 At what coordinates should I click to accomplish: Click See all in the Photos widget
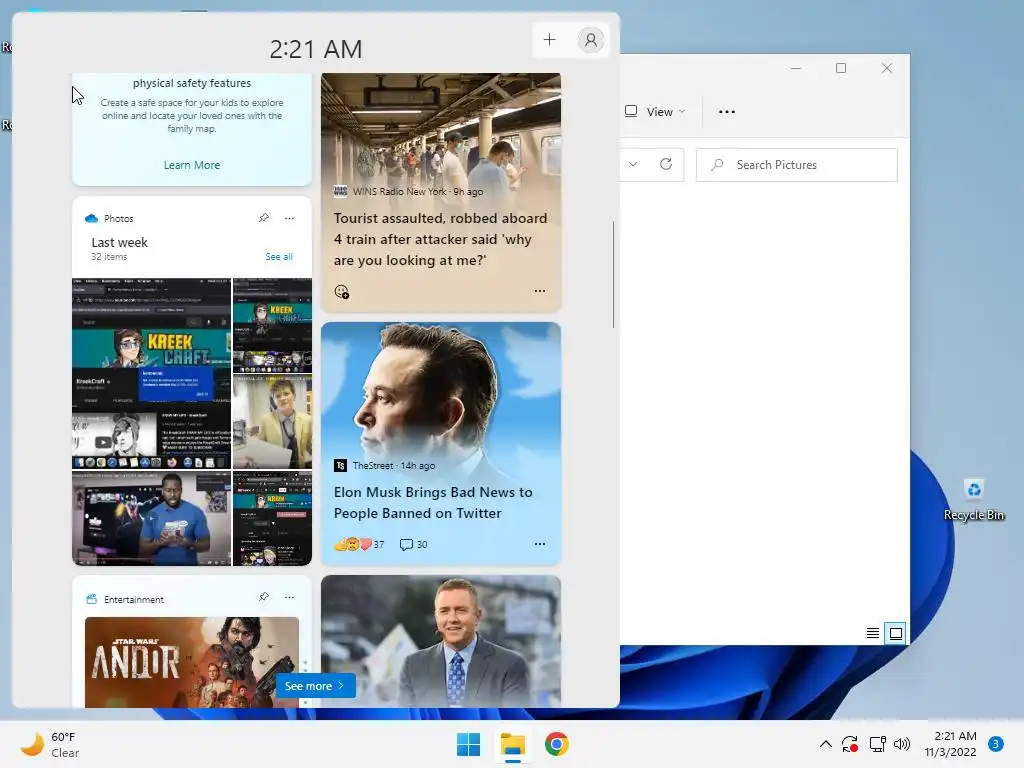279,257
